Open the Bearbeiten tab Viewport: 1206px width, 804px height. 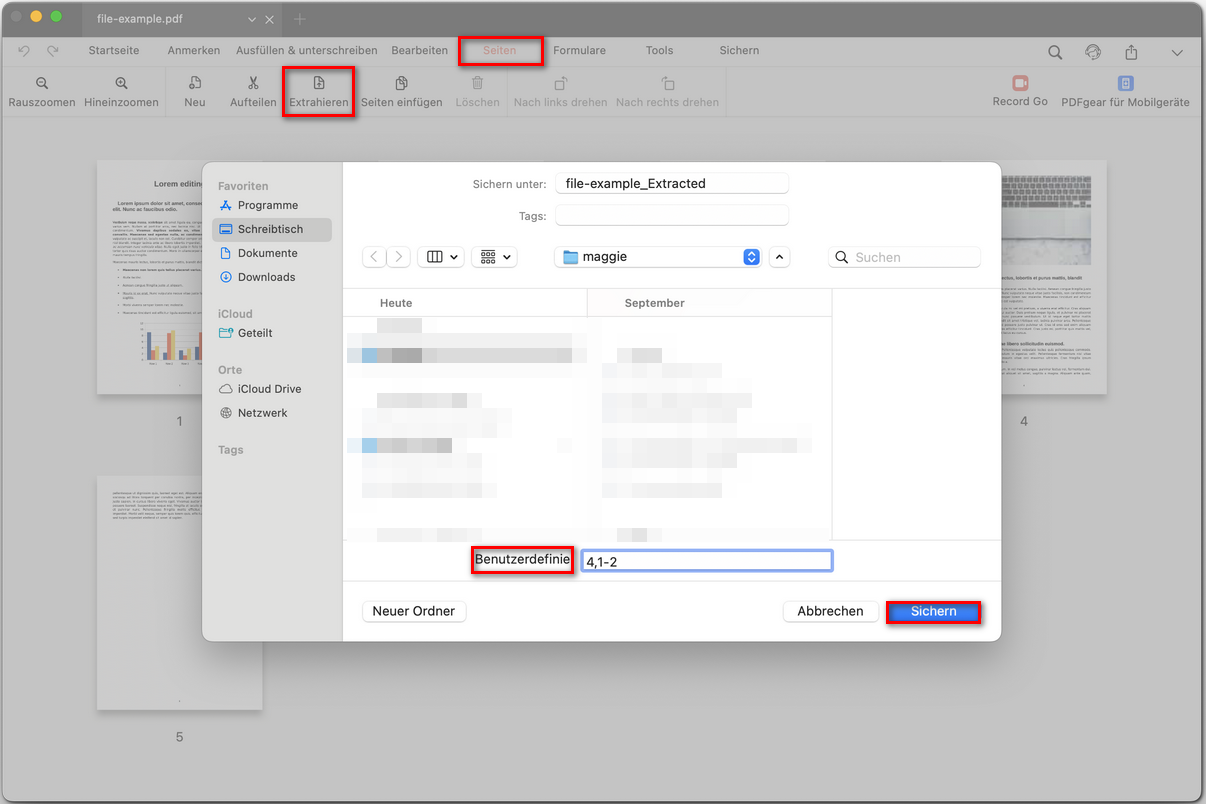coord(419,50)
